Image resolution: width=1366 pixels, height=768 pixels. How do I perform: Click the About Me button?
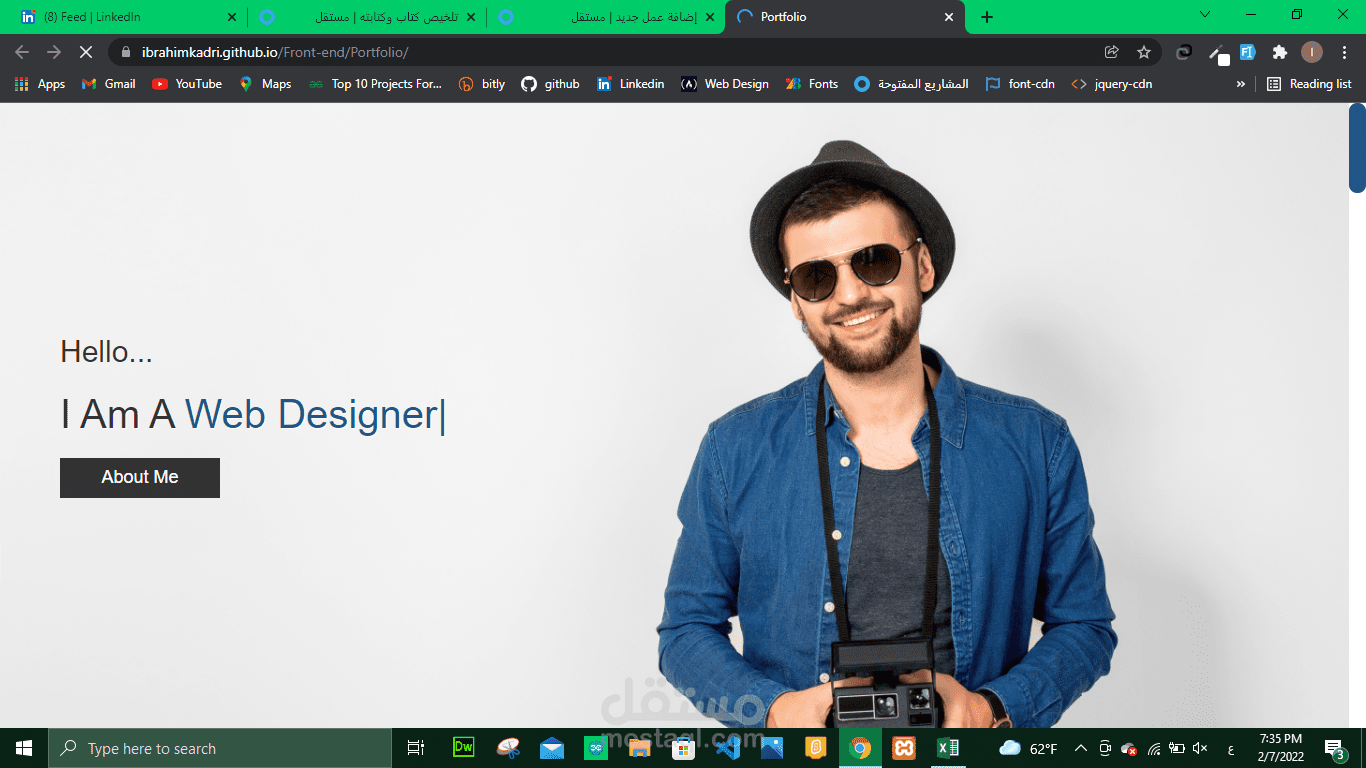pos(140,478)
